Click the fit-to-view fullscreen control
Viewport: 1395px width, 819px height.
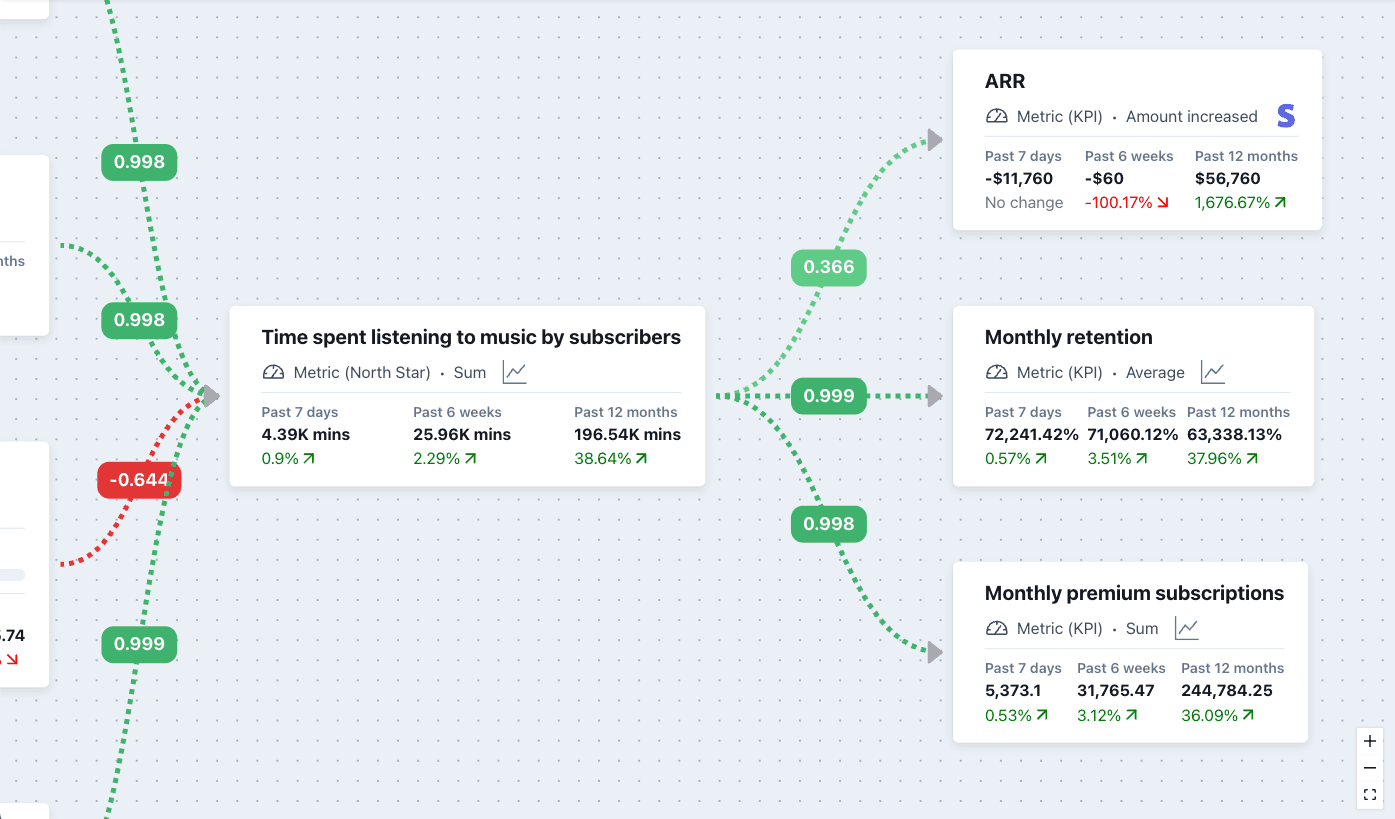[1370, 795]
